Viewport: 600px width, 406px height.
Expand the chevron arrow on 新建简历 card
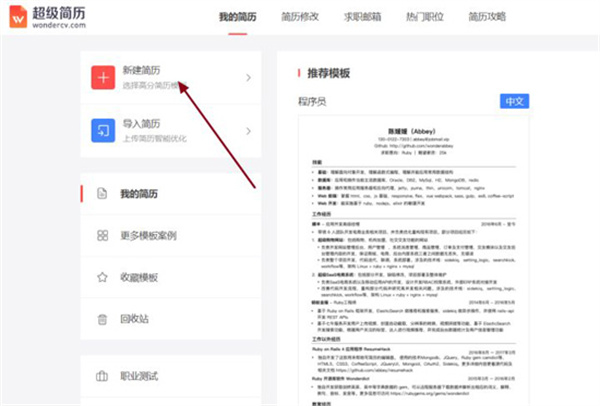(248, 78)
